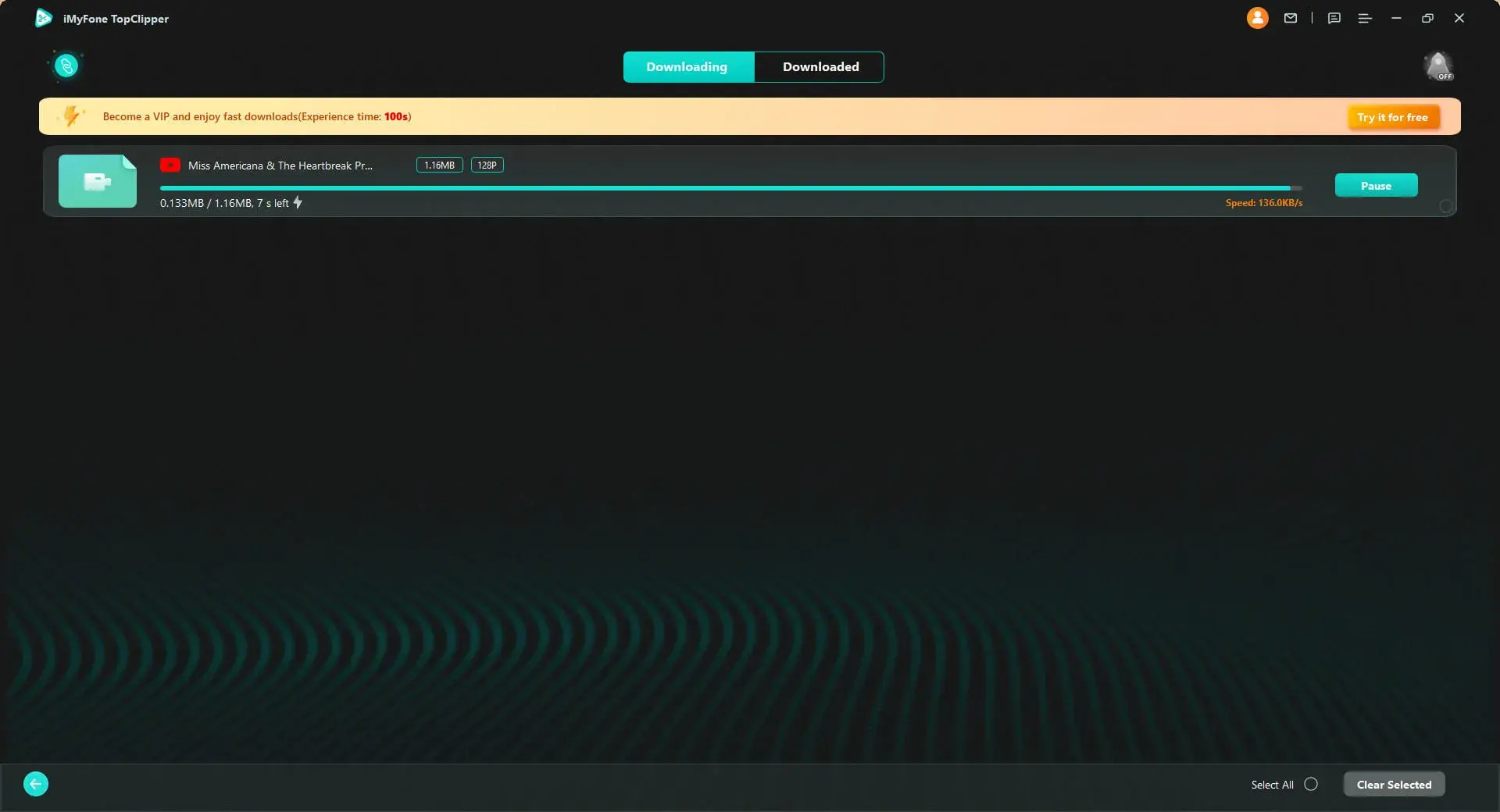This screenshot has width=1500, height=812.
Task: Switch to the Downloading tab
Action: pos(687,67)
